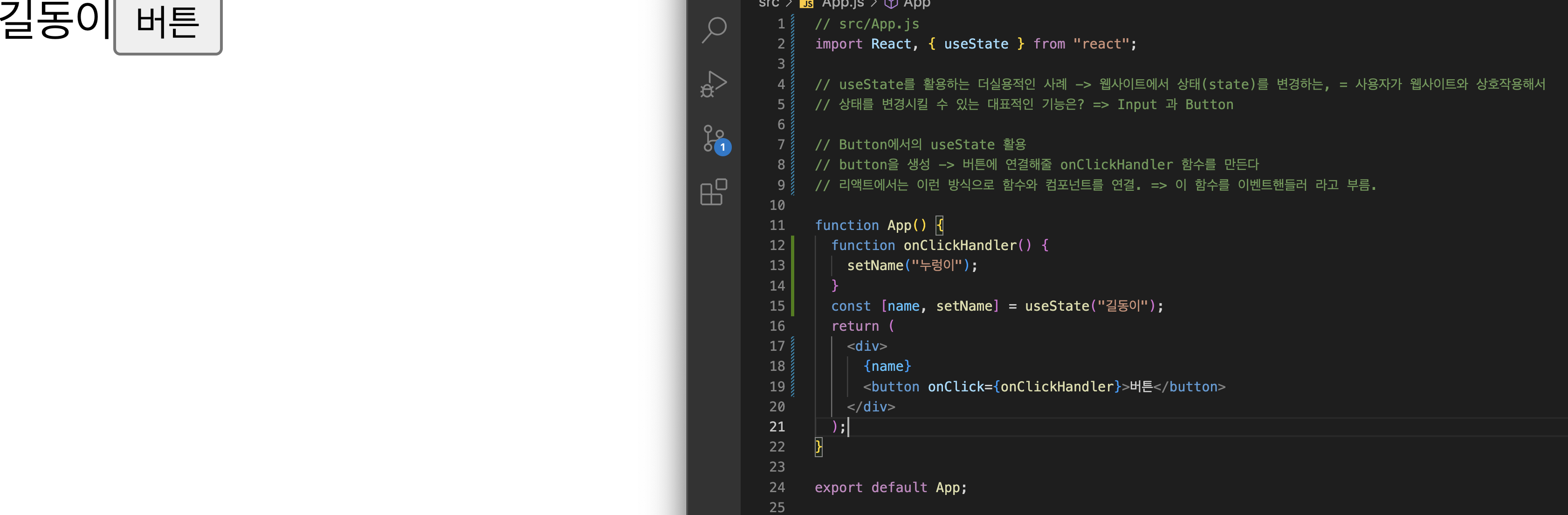Open Source Control with one pending change
Viewport: 1568px width, 515px height.
714,139
